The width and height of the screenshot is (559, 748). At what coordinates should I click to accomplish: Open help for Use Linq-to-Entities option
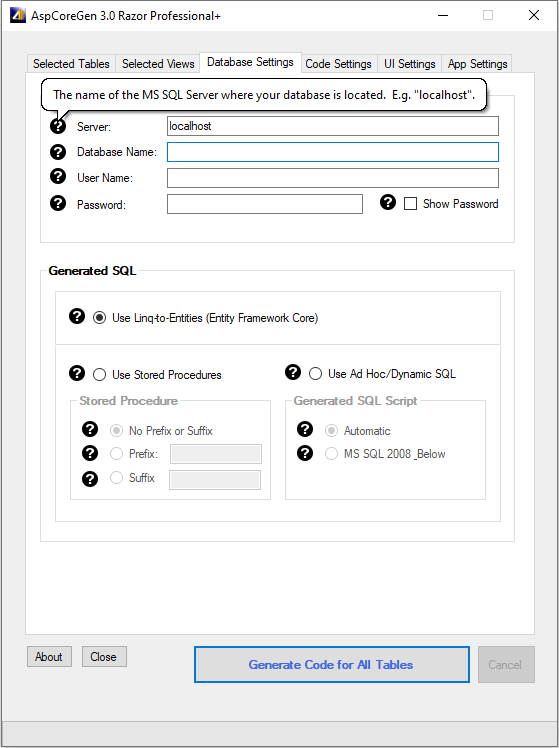(77, 316)
